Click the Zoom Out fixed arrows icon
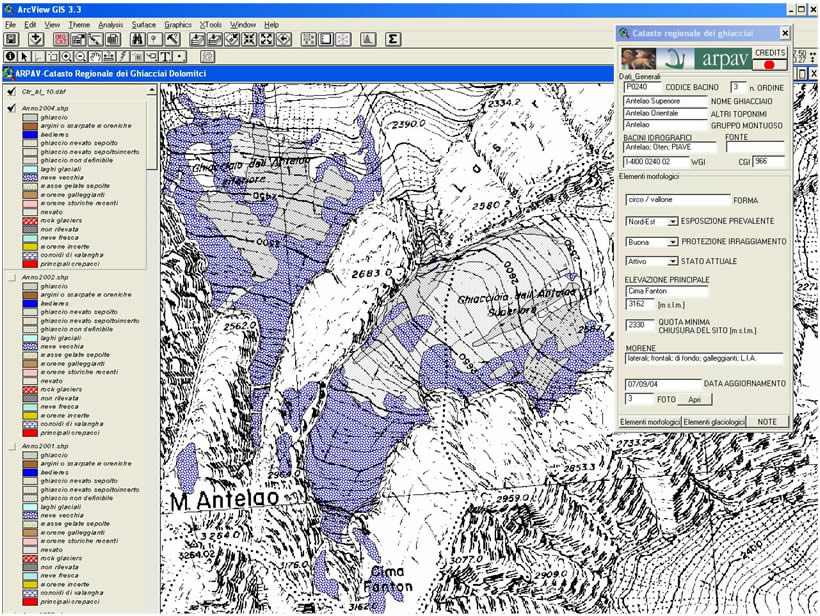 point(267,39)
